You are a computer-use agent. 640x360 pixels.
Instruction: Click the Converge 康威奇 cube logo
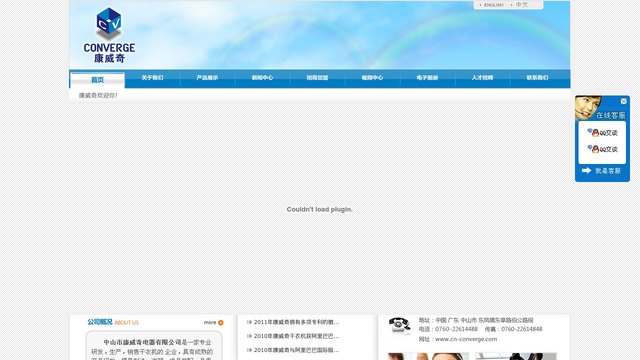(109, 35)
